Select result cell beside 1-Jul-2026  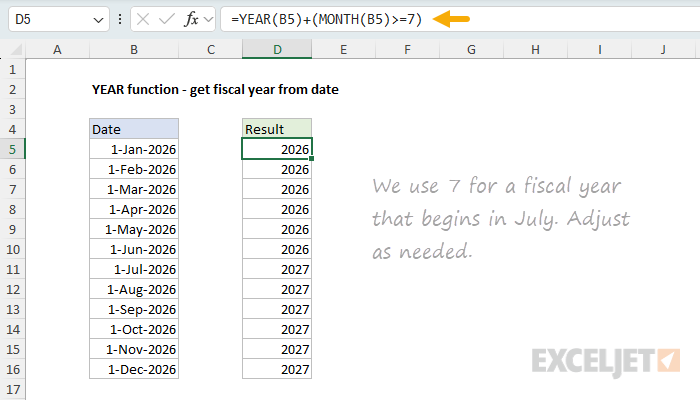click(x=277, y=270)
